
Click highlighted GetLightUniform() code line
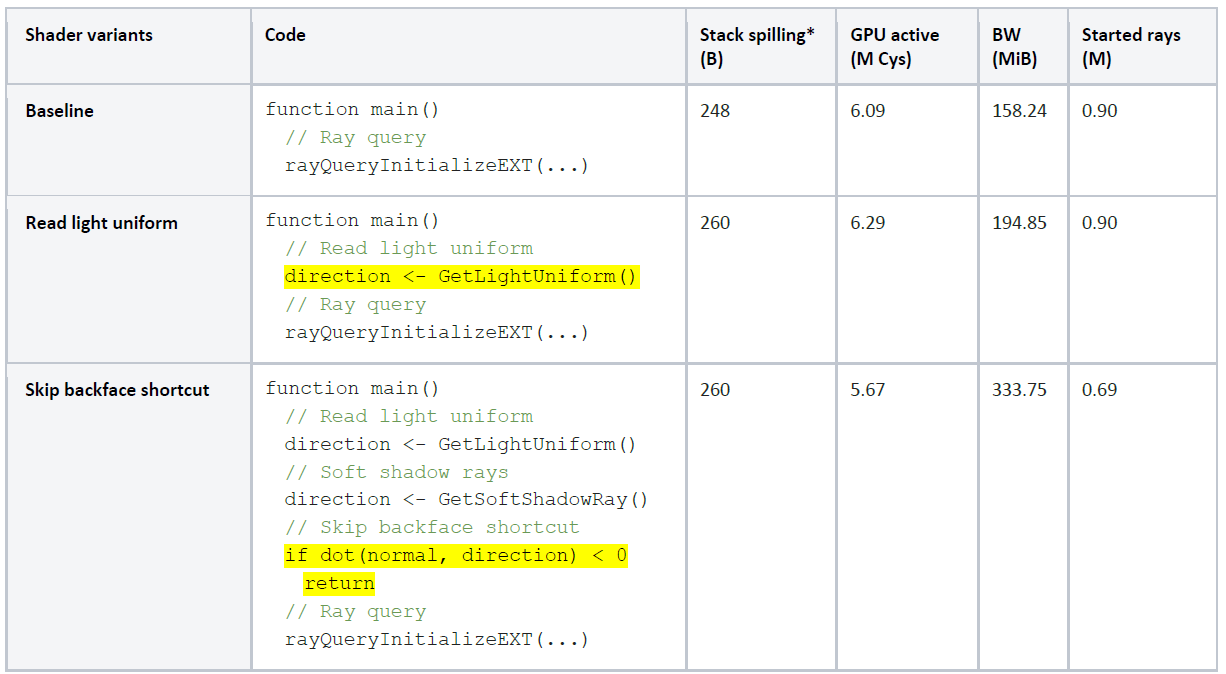[460, 277]
